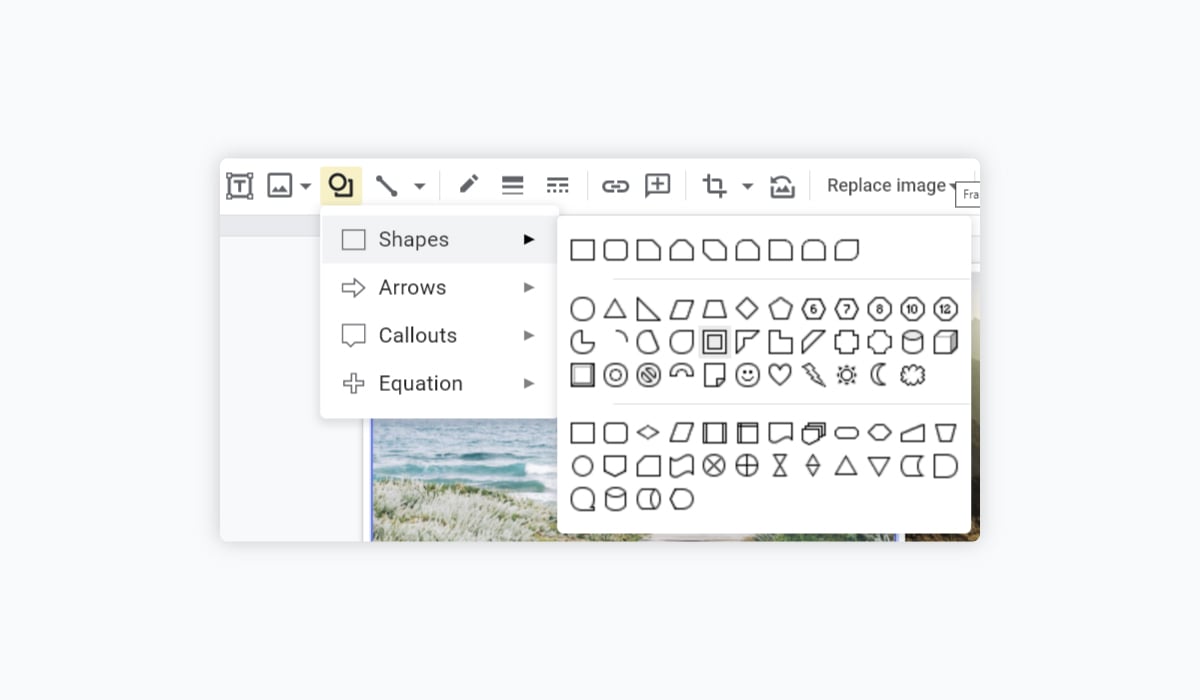This screenshot has height=700, width=1200.
Task: Open the border weight icon
Action: 513,186
